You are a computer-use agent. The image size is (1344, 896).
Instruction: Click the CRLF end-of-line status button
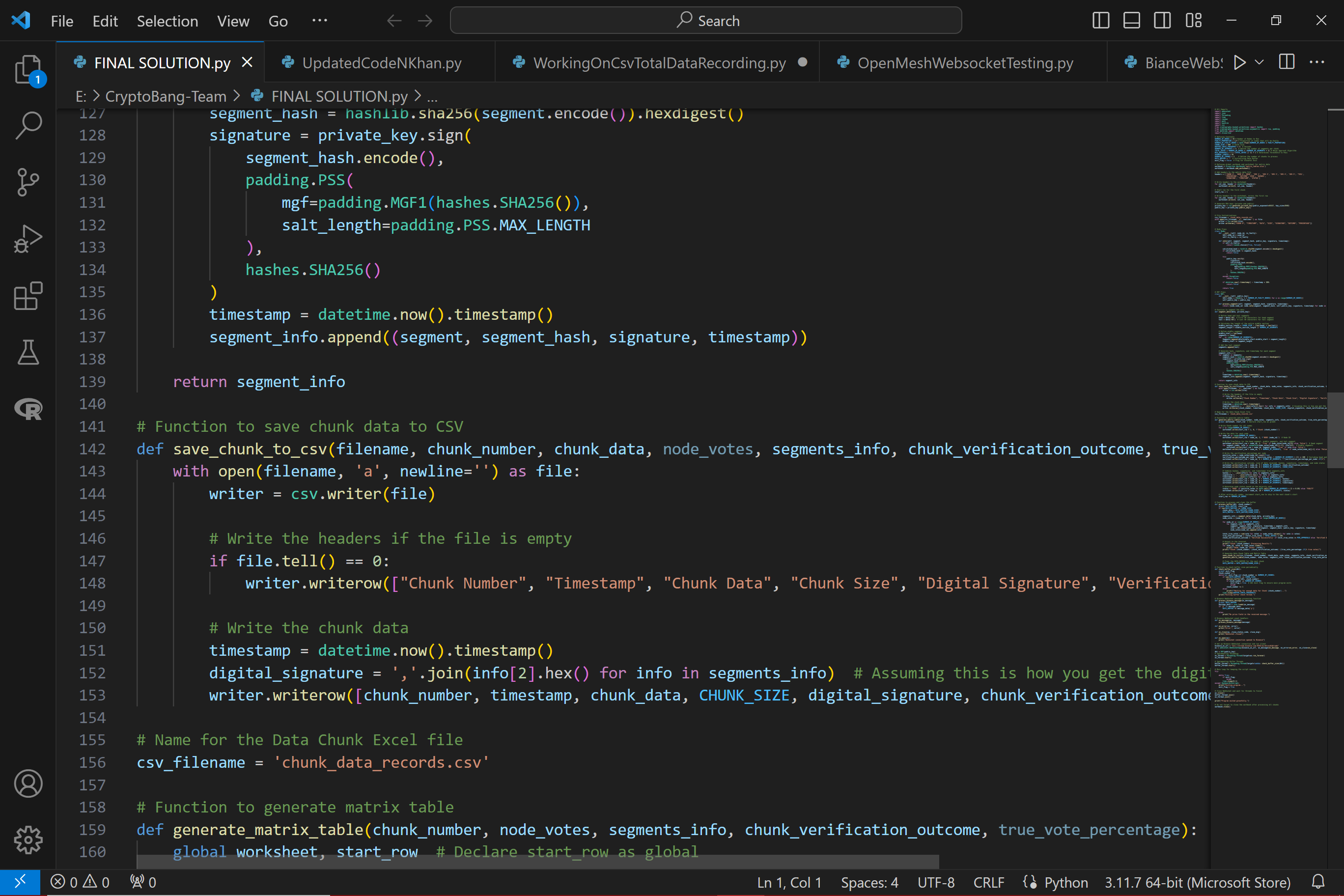[x=988, y=882]
